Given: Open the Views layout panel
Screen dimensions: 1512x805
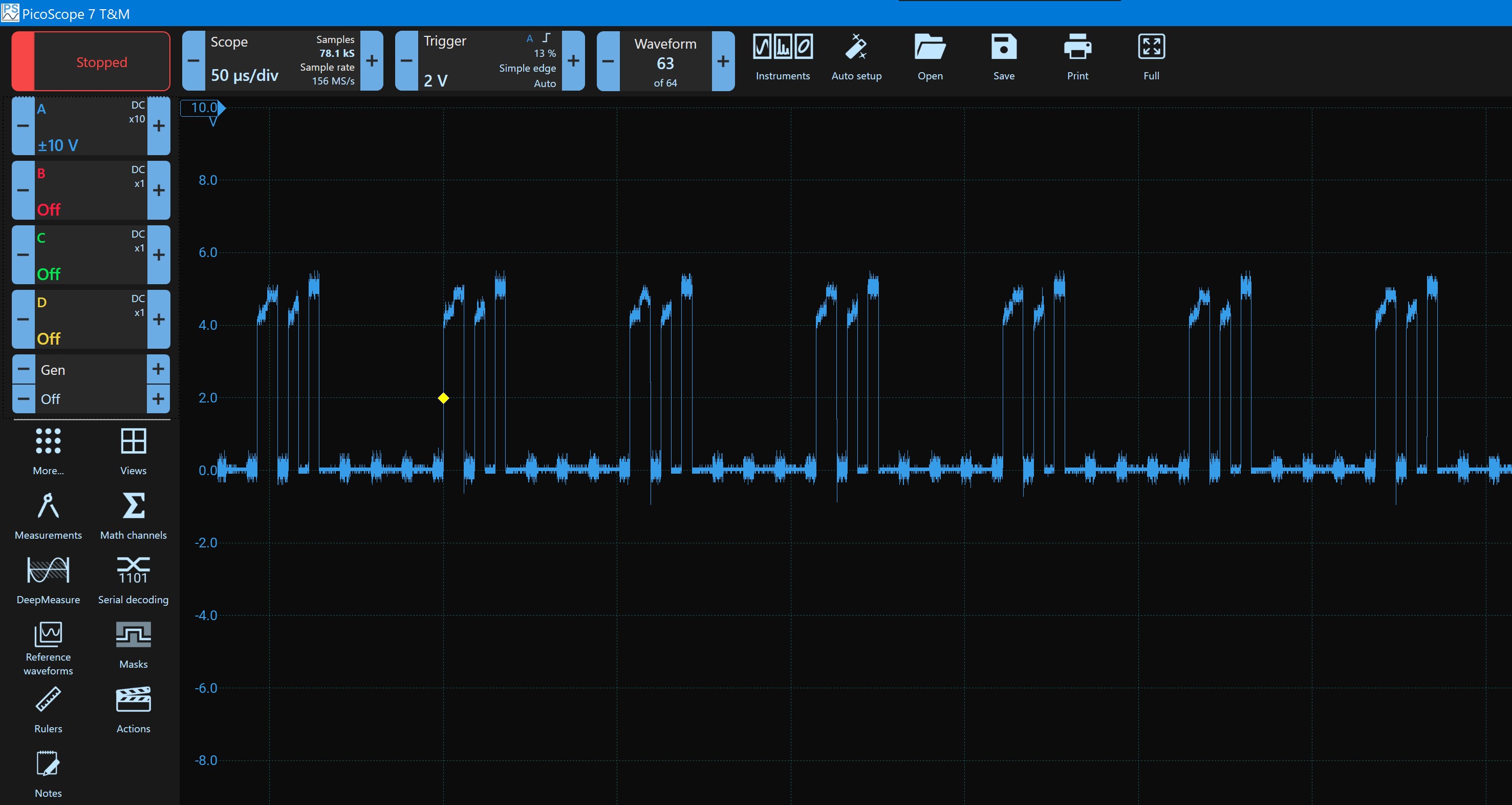Looking at the screenshot, I should [x=133, y=451].
